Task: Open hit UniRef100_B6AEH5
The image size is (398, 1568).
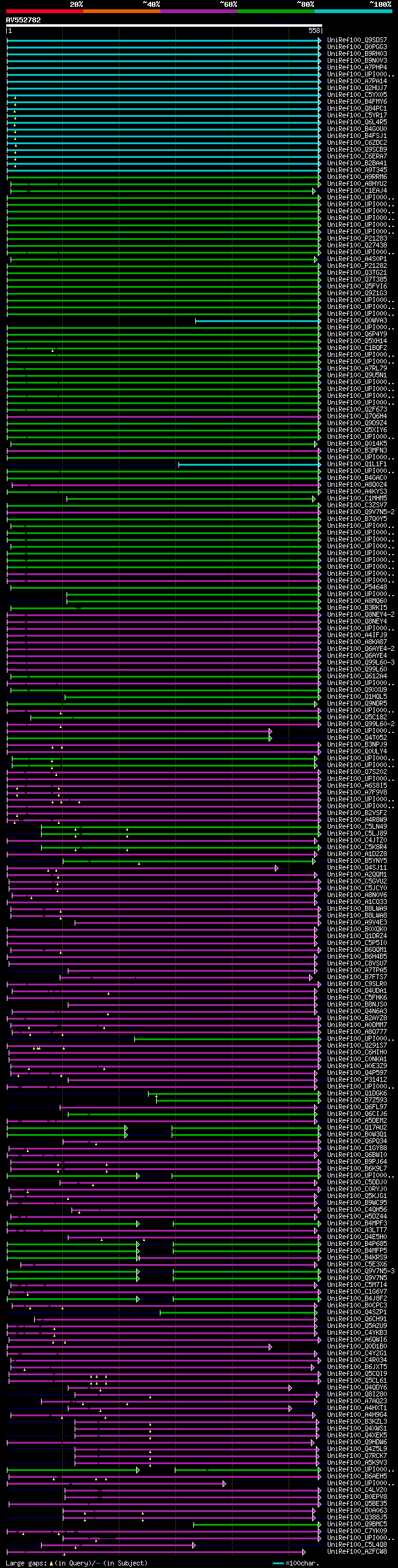Action: (x=357, y=1477)
